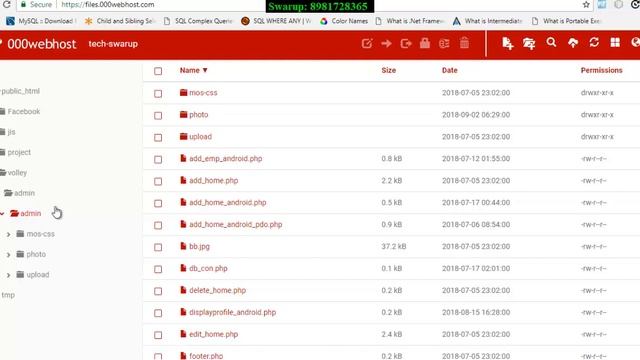
Task: Click the 37.2 kB size of bb.jpg
Action: (393, 246)
